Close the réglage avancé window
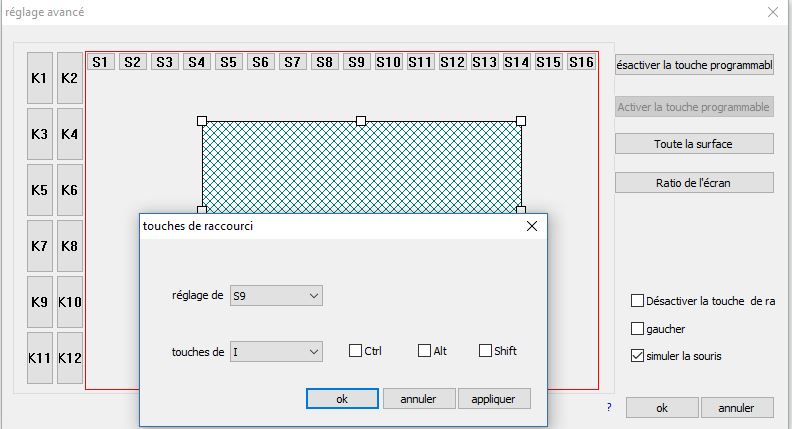This screenshot has width=792, height=429. [x=773, y=12]
